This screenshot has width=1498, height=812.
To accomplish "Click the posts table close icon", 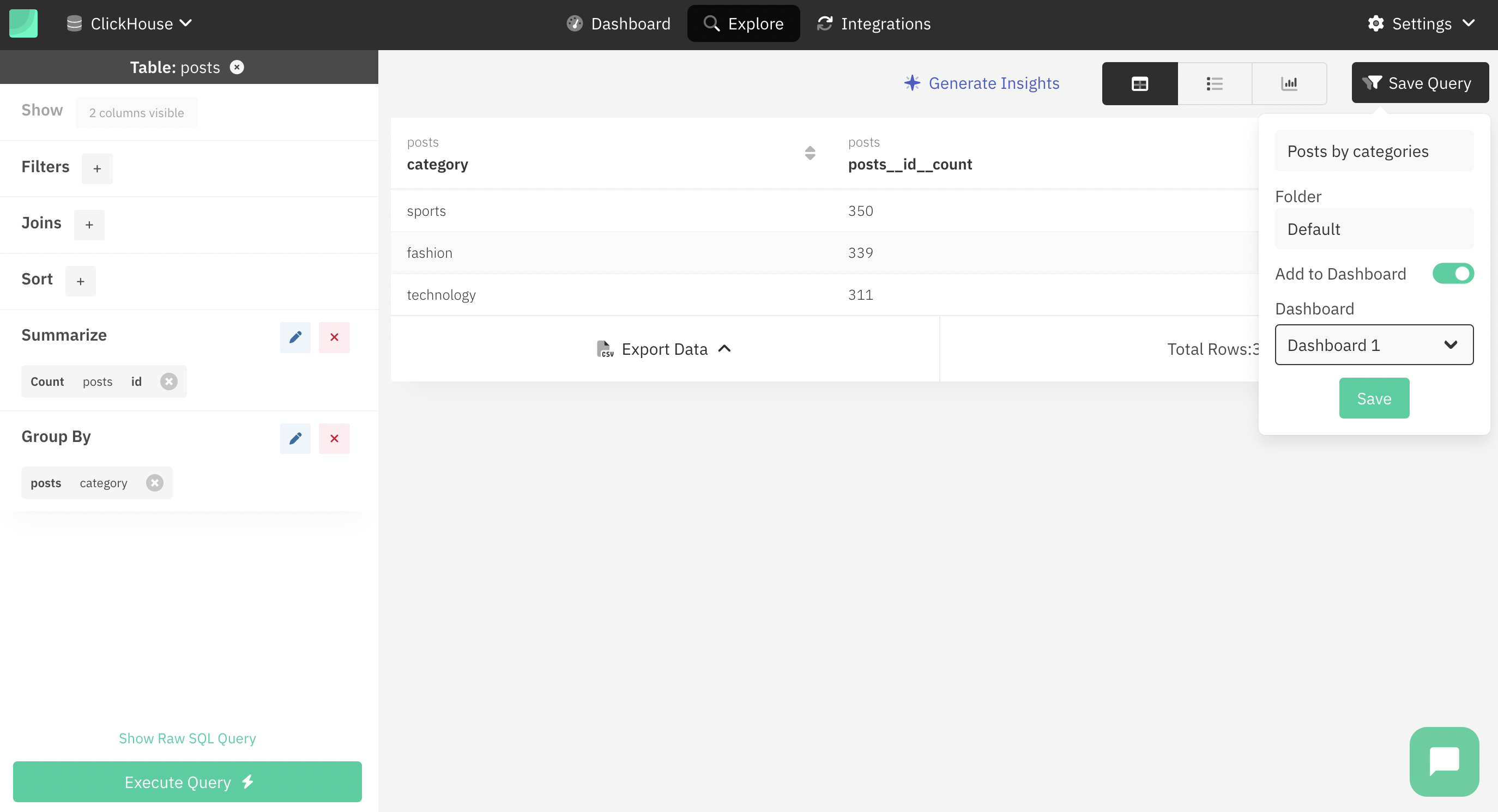I will 237,67.
